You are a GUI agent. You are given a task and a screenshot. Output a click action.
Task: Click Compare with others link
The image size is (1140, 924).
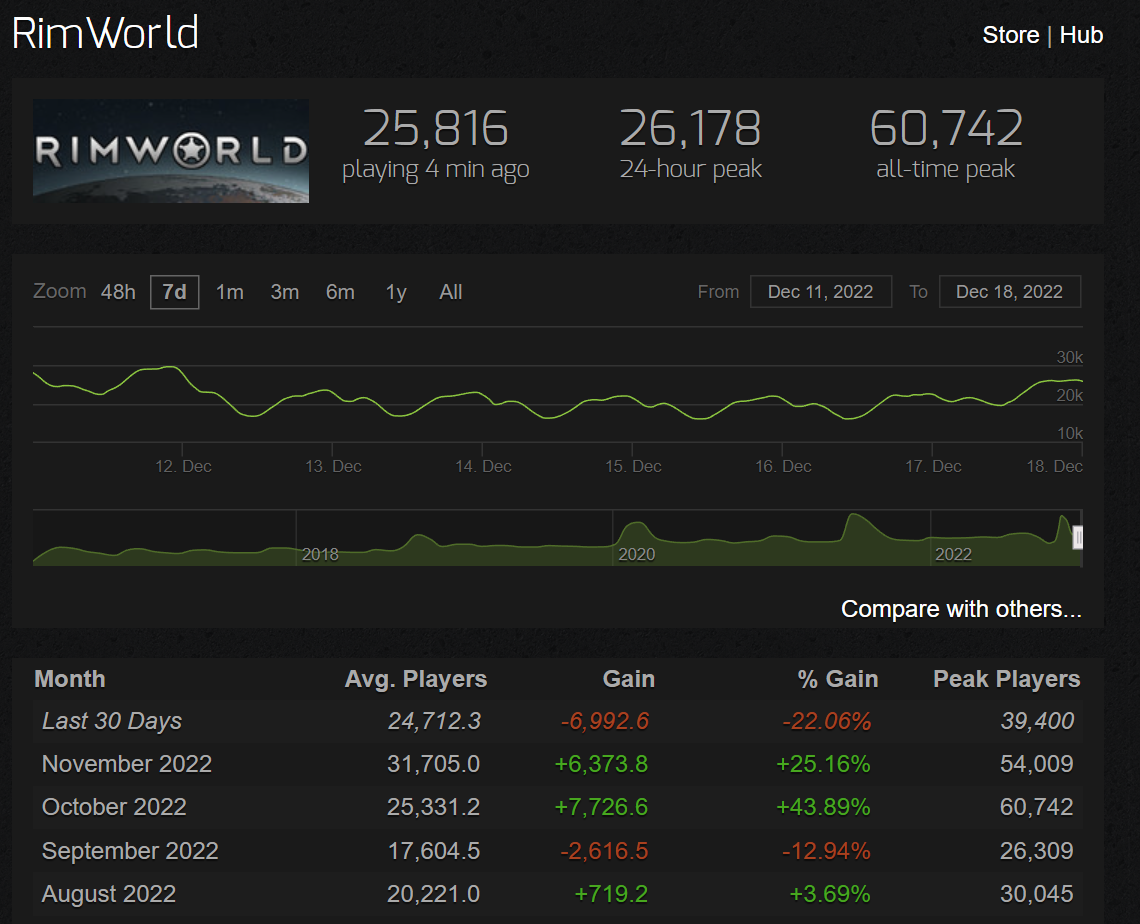[x=961, y=608]
